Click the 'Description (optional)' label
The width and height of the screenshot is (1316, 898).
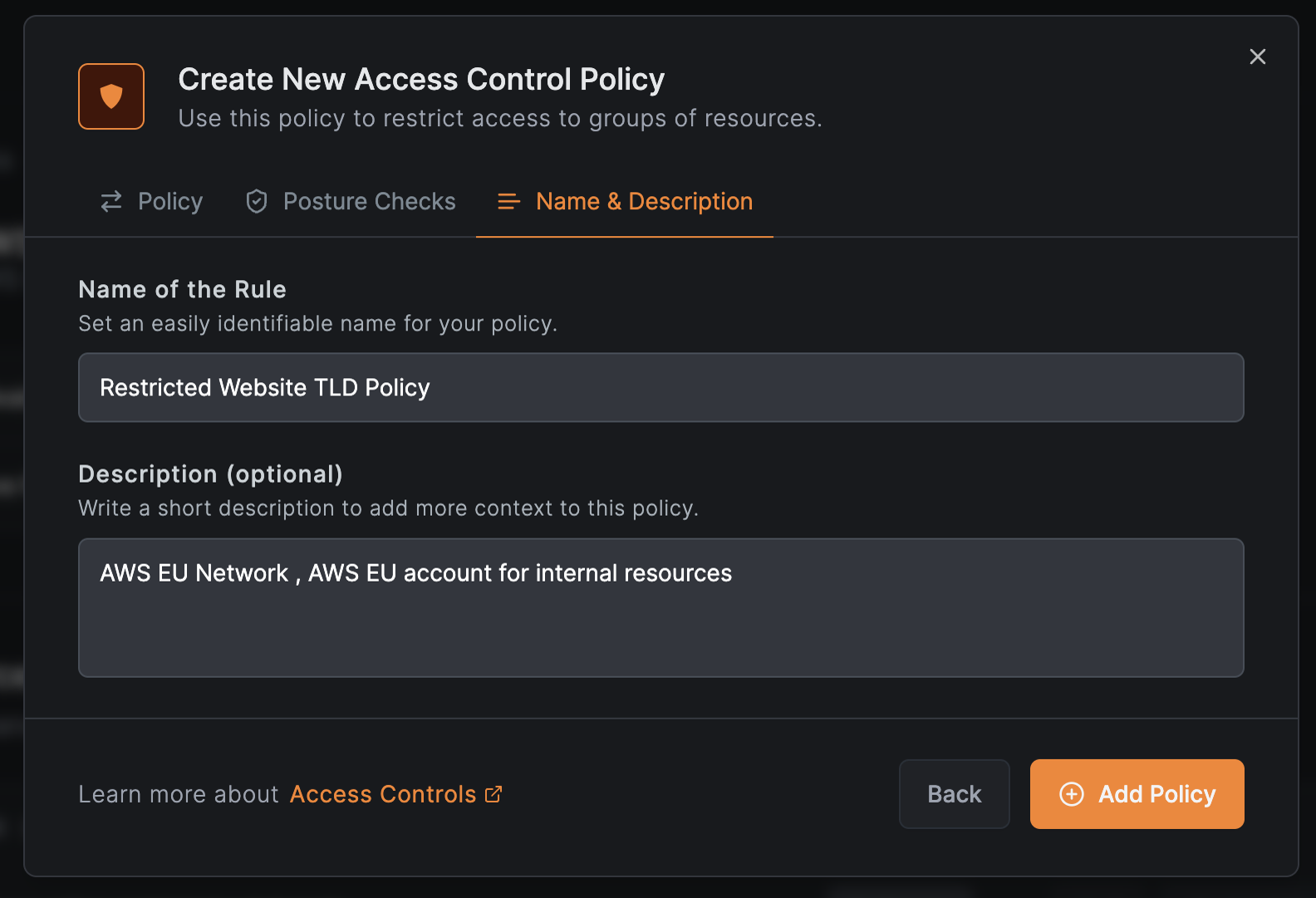coord(210,474)
